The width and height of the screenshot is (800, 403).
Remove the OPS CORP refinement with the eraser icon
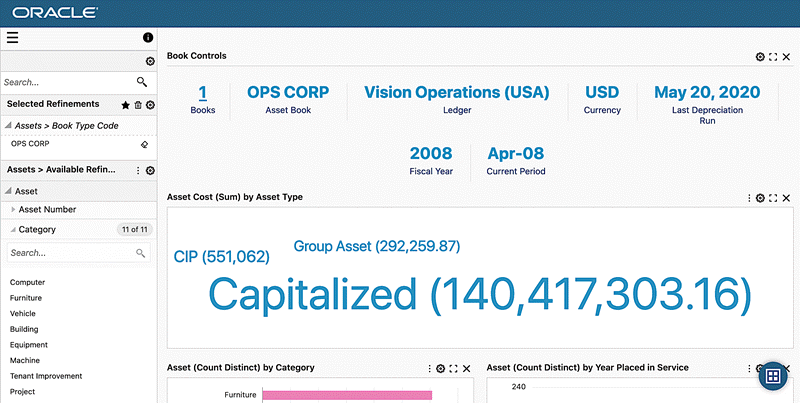(144, 145)
